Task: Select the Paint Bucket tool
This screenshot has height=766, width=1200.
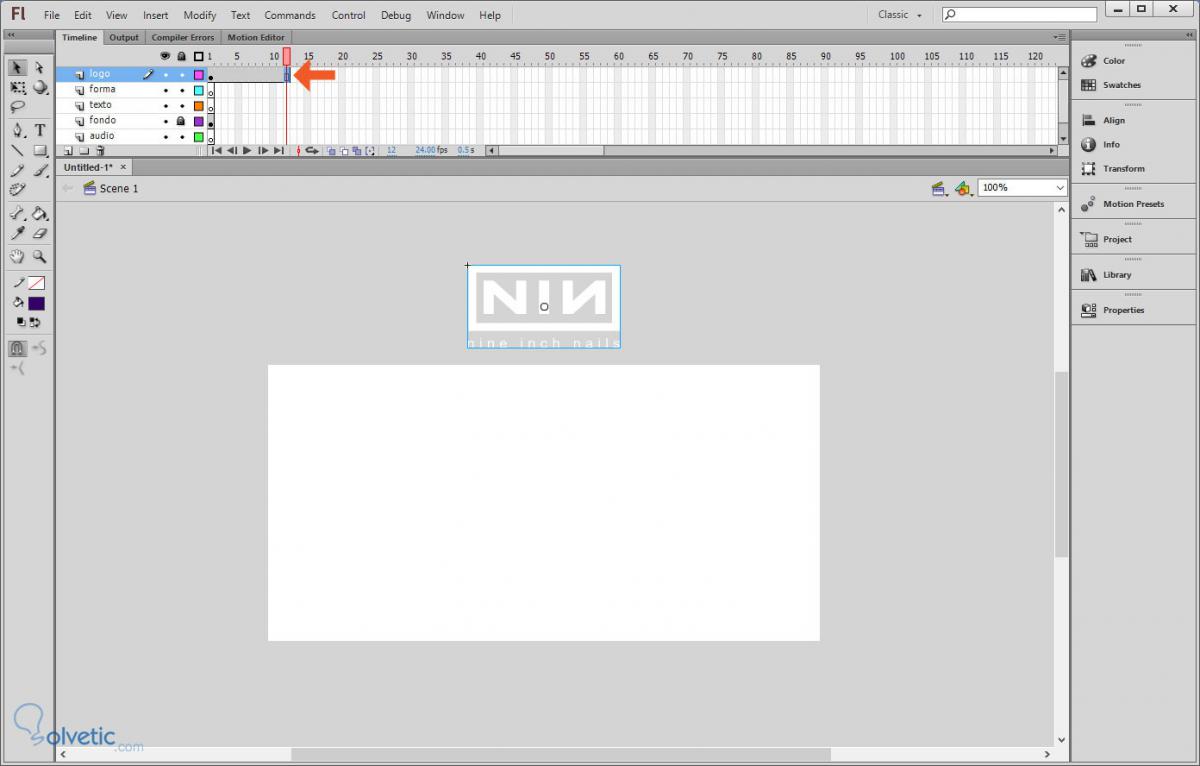Action: tap(40, 213)
